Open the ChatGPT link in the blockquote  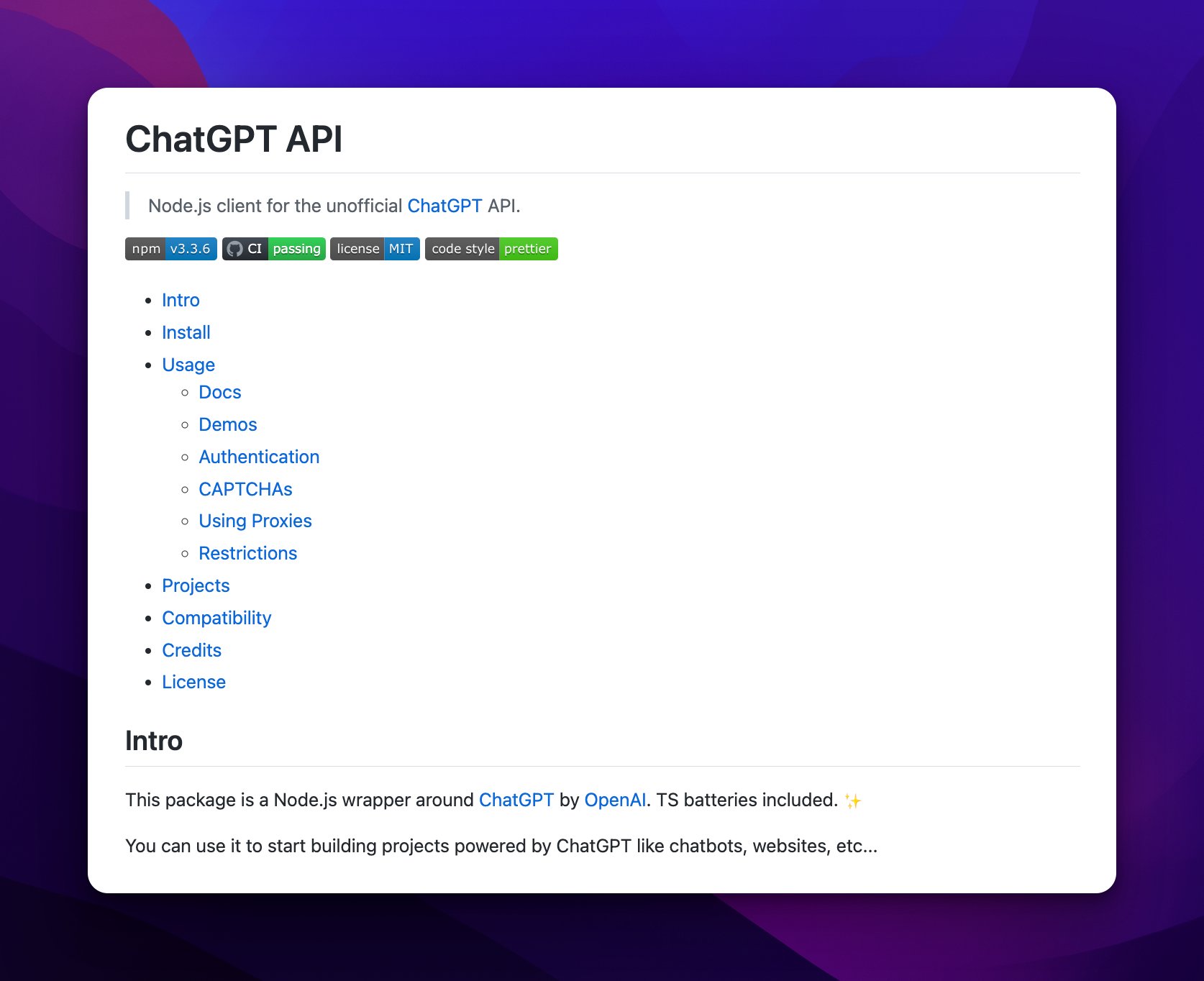click(x=444, y=206)
